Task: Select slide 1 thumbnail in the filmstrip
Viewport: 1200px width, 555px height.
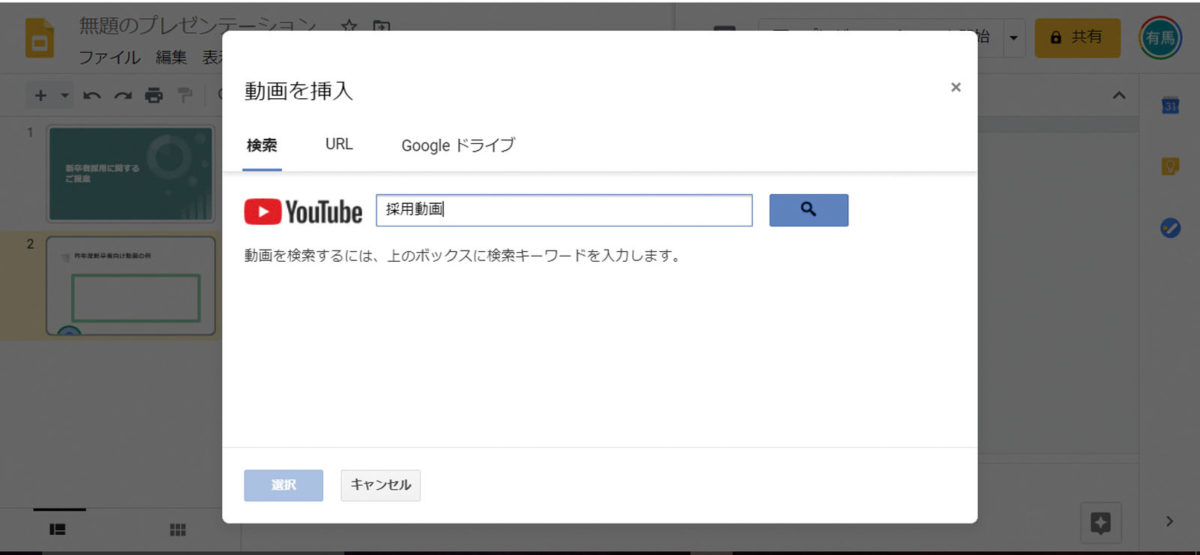Action: pos(131,174)
